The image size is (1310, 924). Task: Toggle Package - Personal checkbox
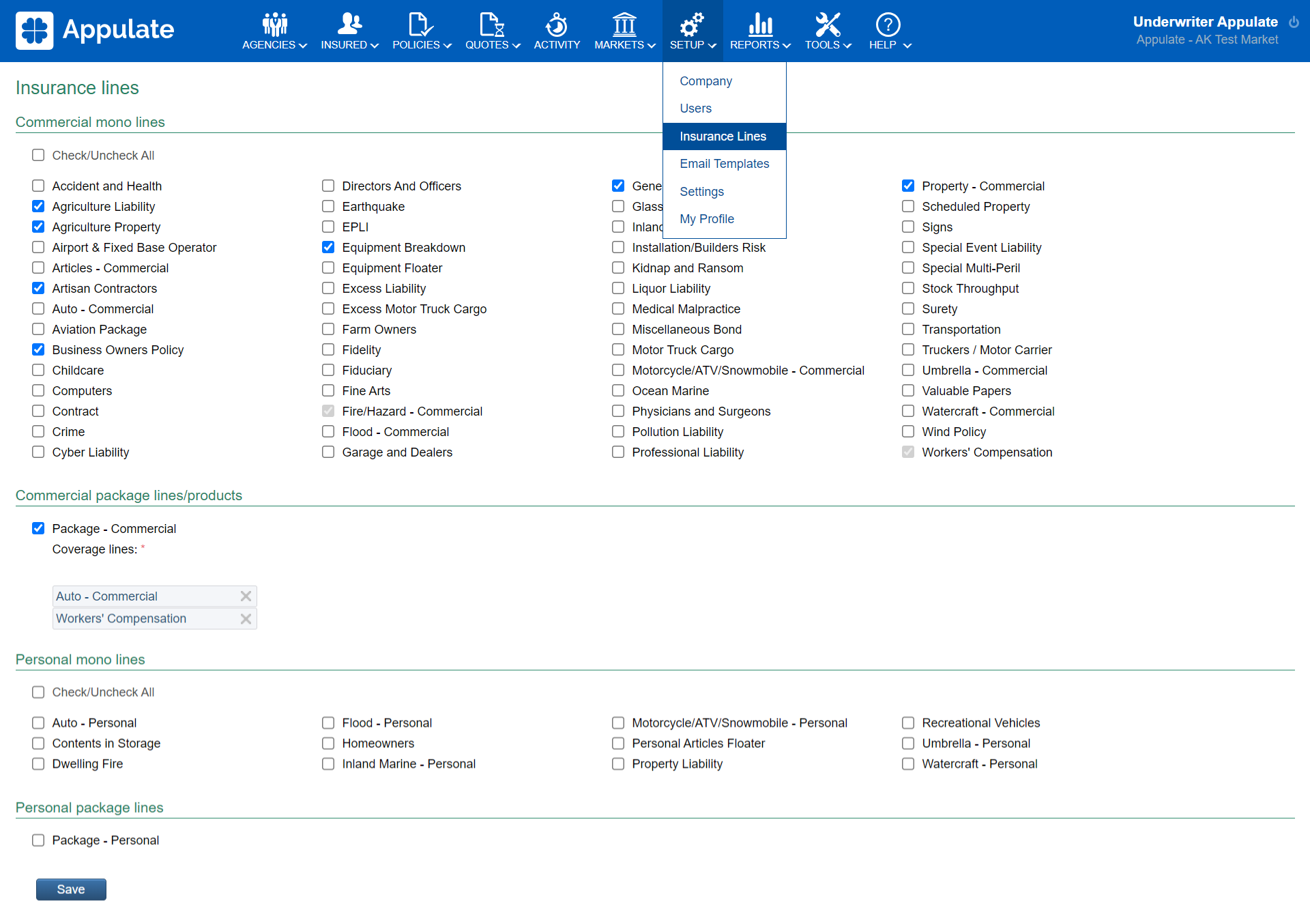[38, 840]
